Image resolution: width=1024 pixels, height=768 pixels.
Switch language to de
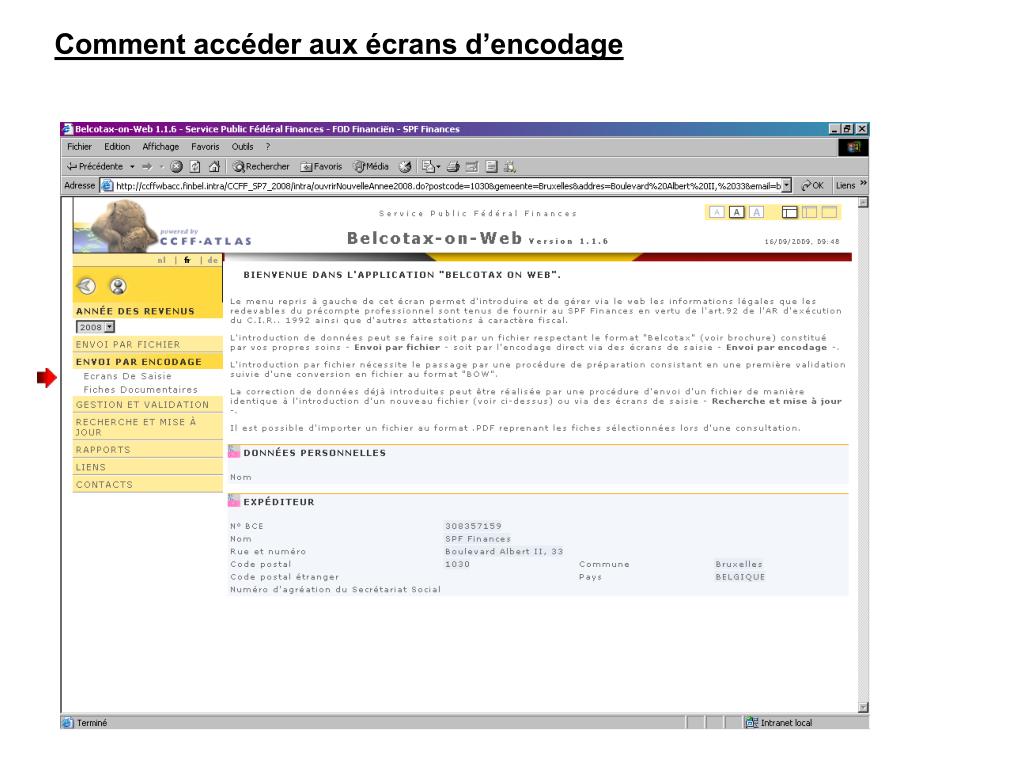212,260
